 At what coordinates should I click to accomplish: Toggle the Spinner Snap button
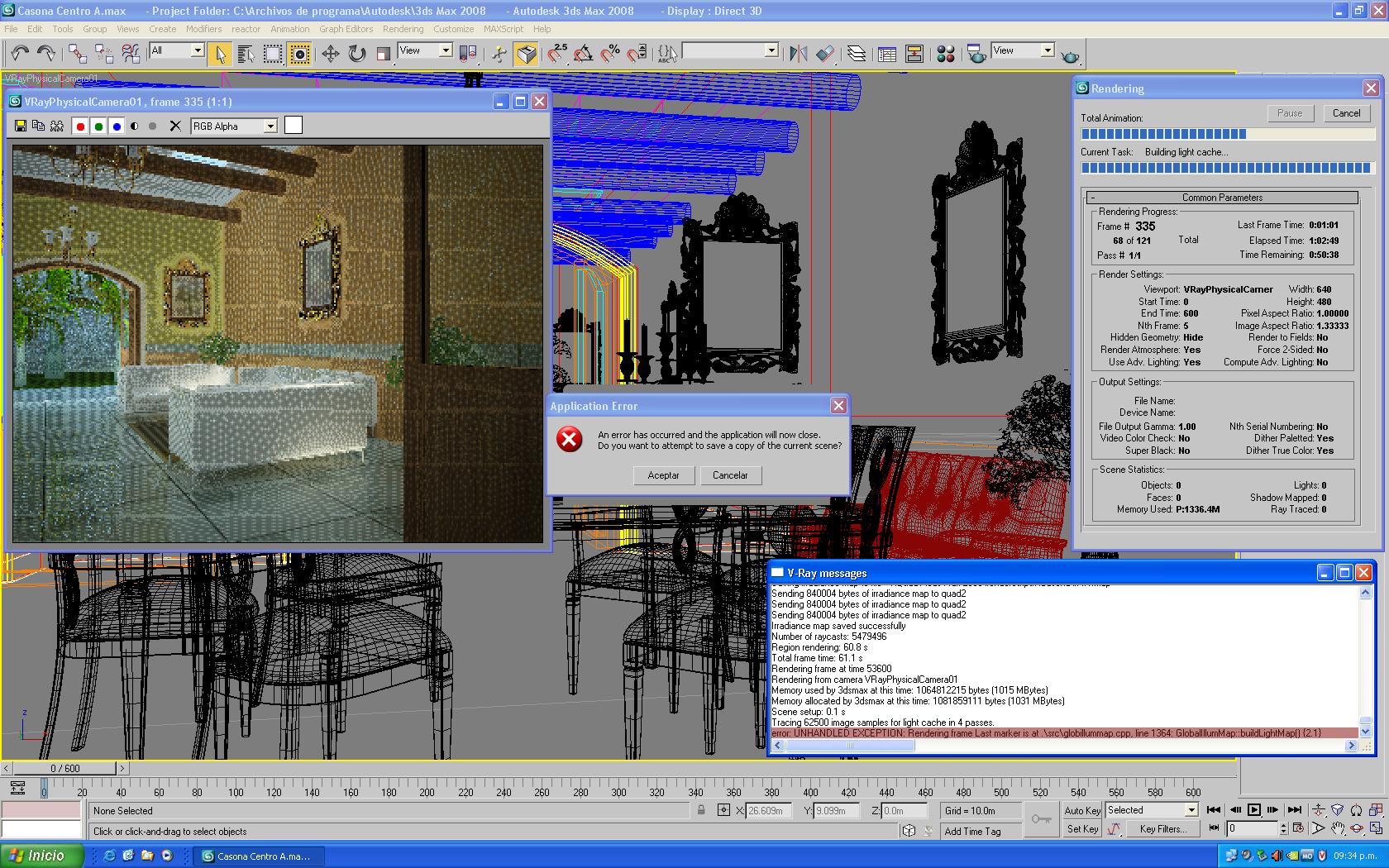coord(637,54)
